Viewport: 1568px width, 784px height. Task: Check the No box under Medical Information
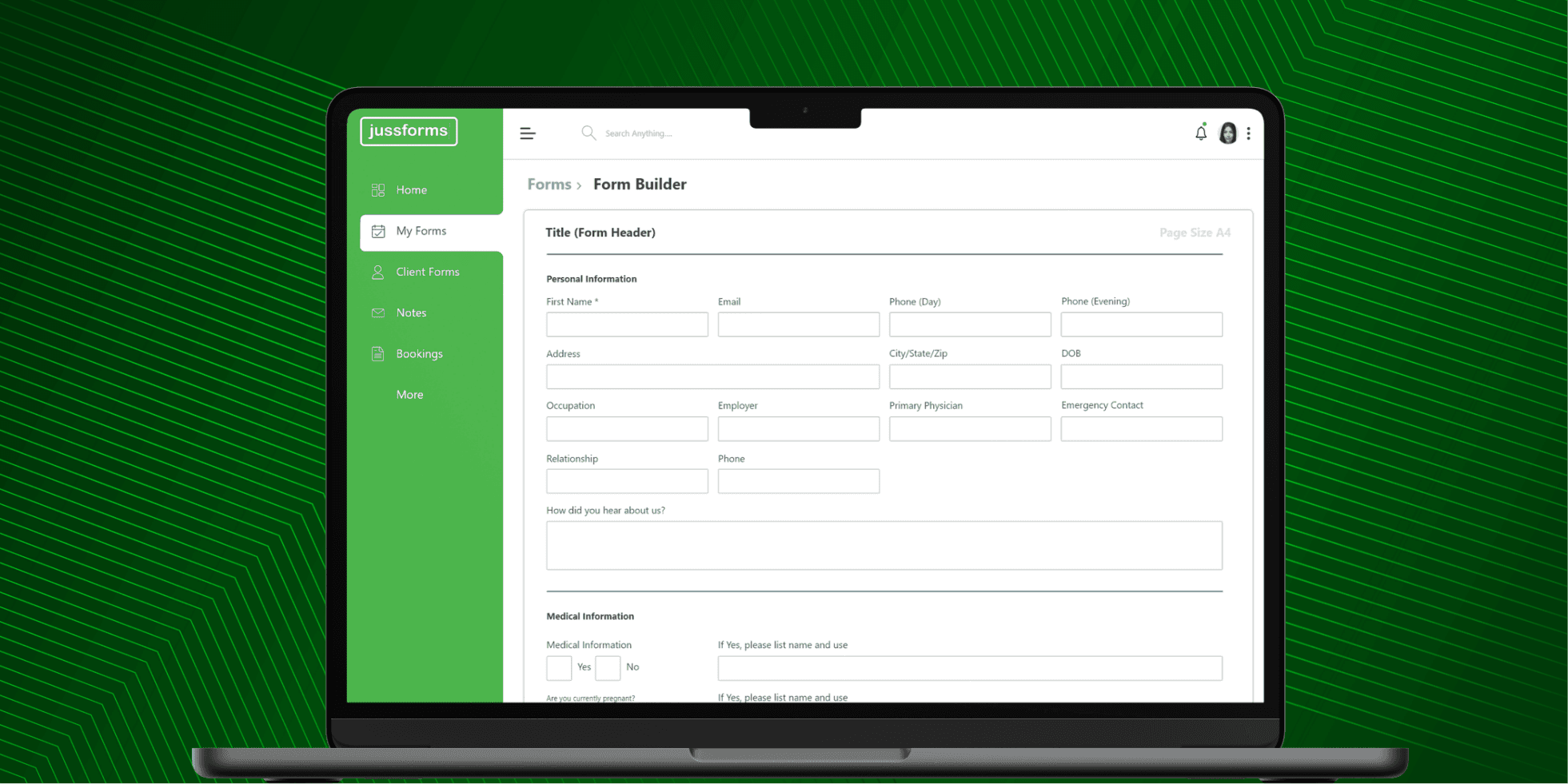tap(608, 668)
